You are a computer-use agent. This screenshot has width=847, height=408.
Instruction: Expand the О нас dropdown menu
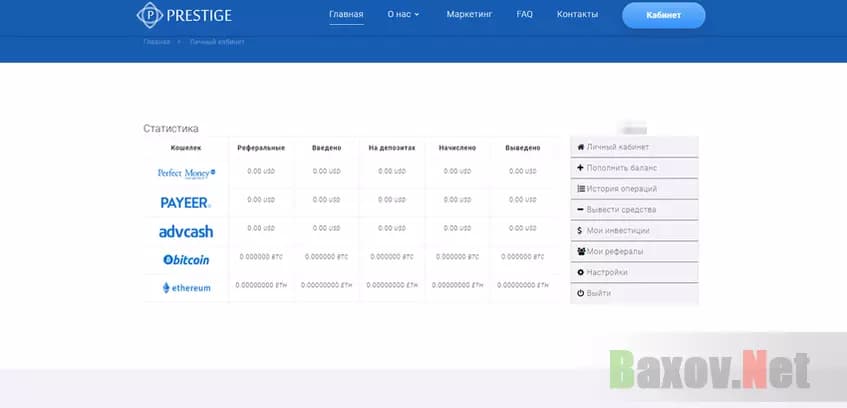point(403,15)
